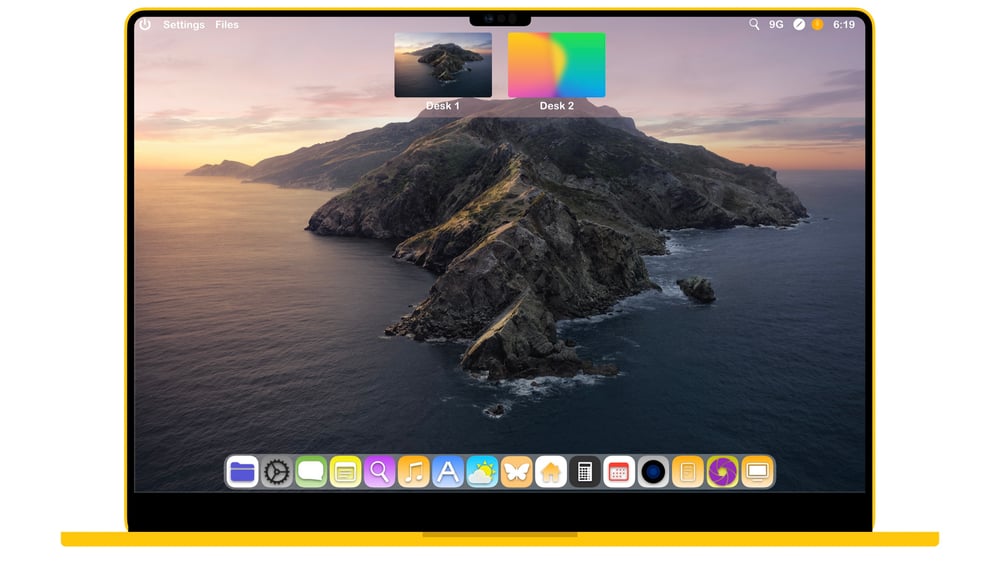Open the blue App Store 'A' icon
This screenshot has height=562, width=1000.
point(448,472)
